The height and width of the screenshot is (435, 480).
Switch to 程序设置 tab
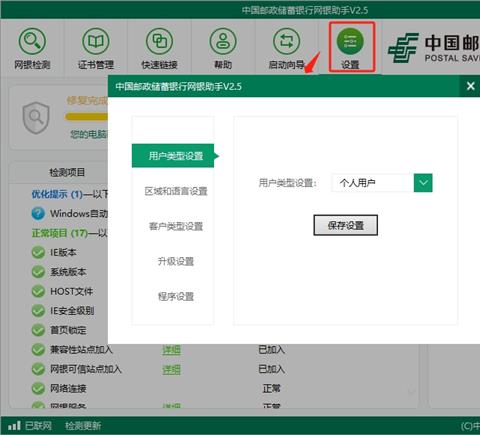coord(176,296)
